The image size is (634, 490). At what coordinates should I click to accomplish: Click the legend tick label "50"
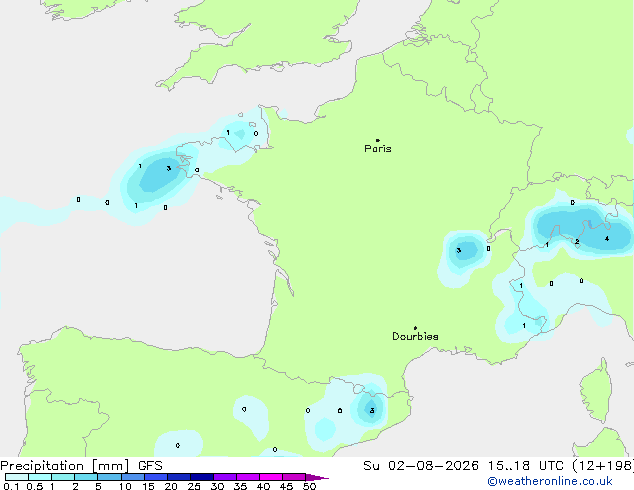click(x=309, y=486)
